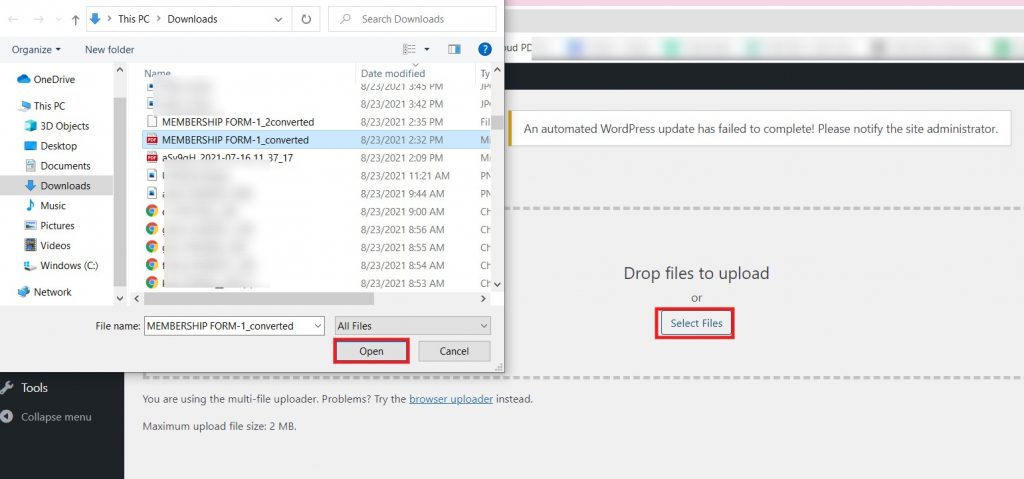Click the 8/23/2021 11:21 AM date cell
The width and height of the screenshot is (1024, 479).
[405, 176]
